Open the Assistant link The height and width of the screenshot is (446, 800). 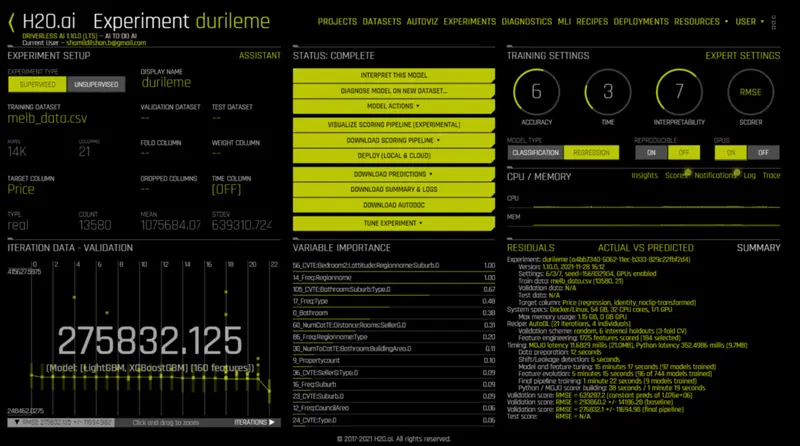click(260, 56)
